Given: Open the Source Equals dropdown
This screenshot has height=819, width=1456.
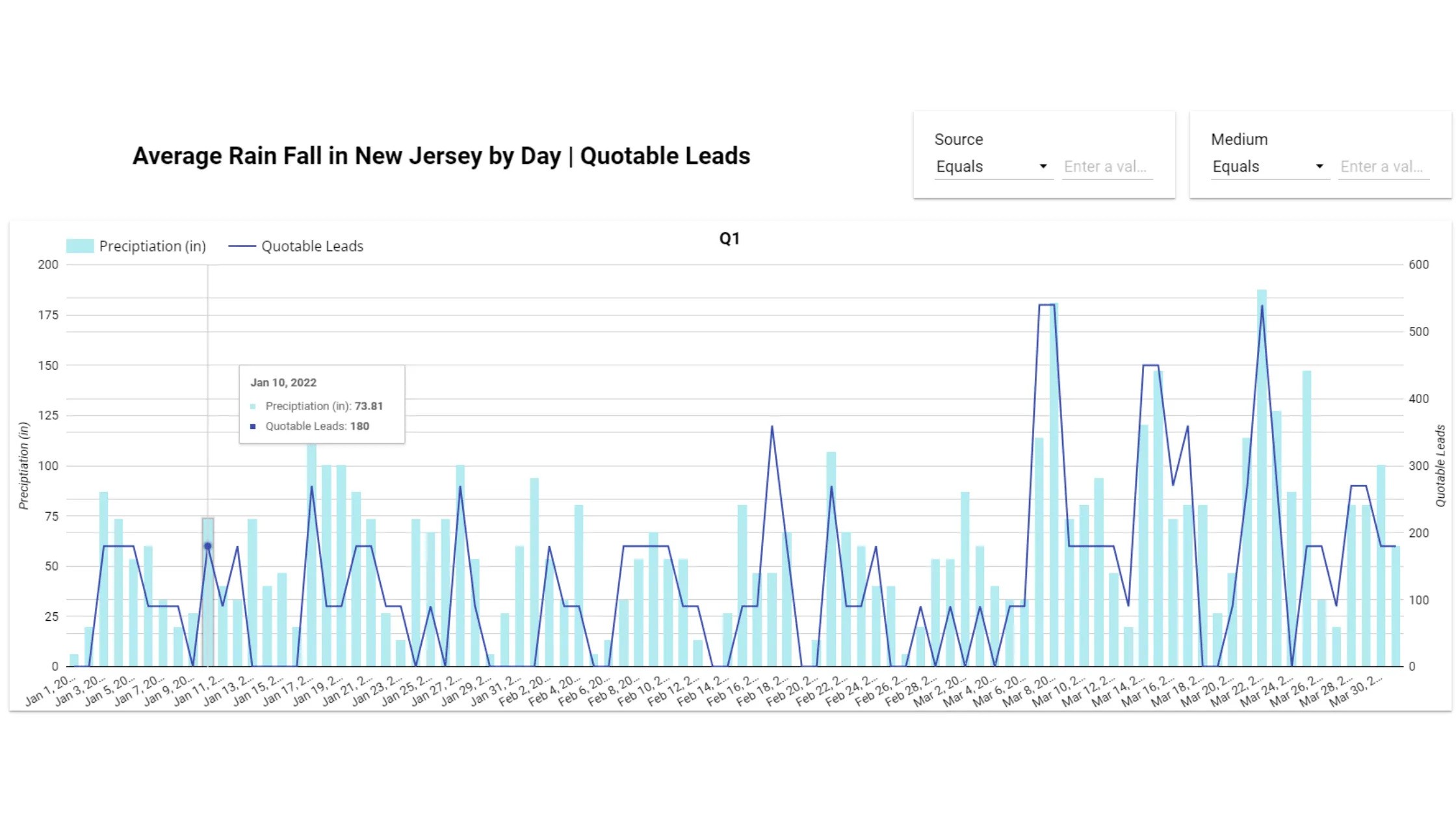Looking at the screenshot, I should [x=993, y=166].
